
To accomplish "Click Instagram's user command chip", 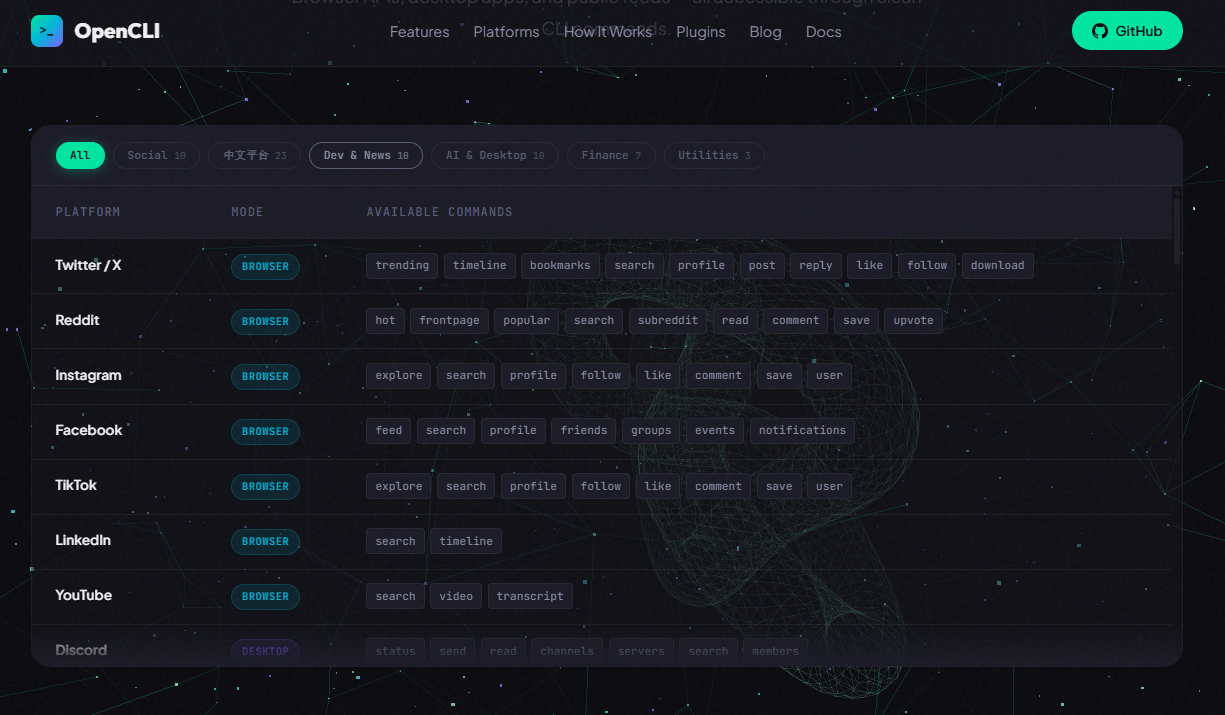I will [x=829, y=375].
